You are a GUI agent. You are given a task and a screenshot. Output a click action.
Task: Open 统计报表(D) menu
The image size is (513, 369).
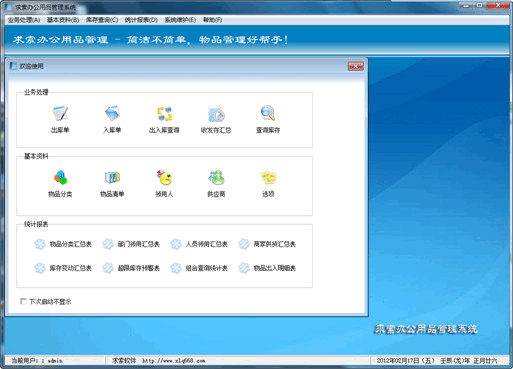(141, 20)
